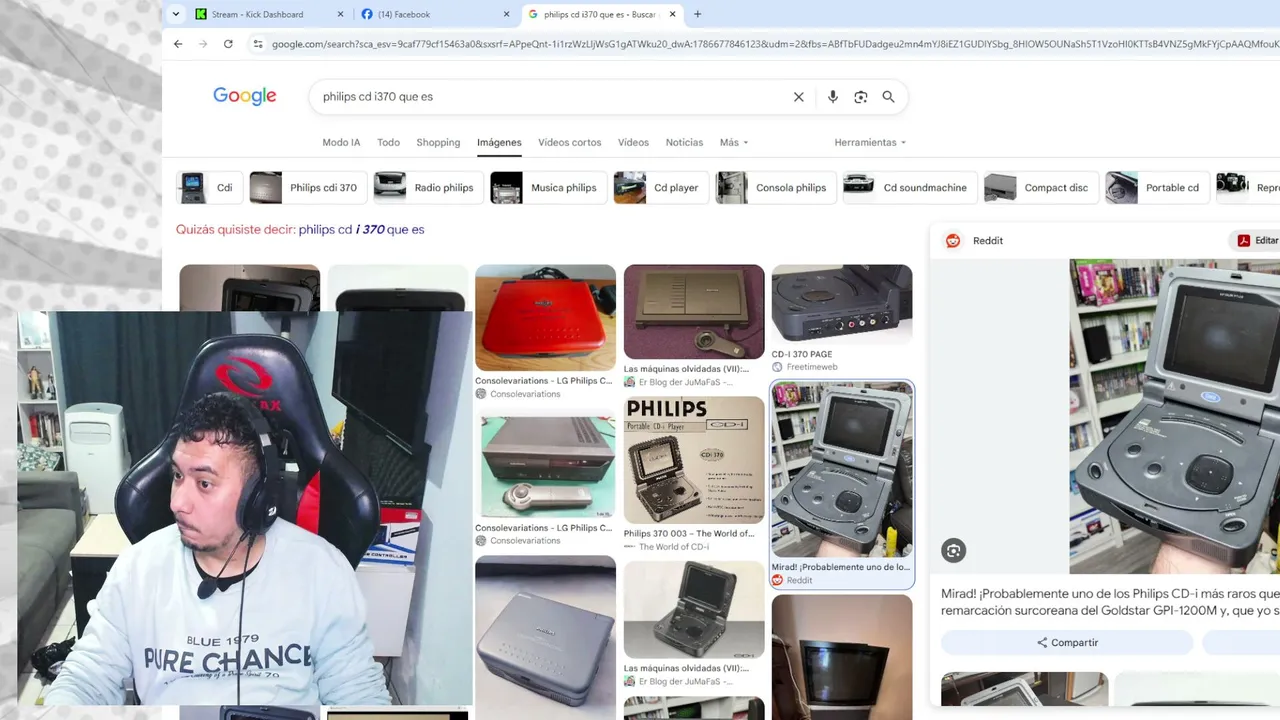This screenshot has width=1280, height=720.
Task: Expand the Herramientas tools dropdown
Action: click(x=870, y=142)
